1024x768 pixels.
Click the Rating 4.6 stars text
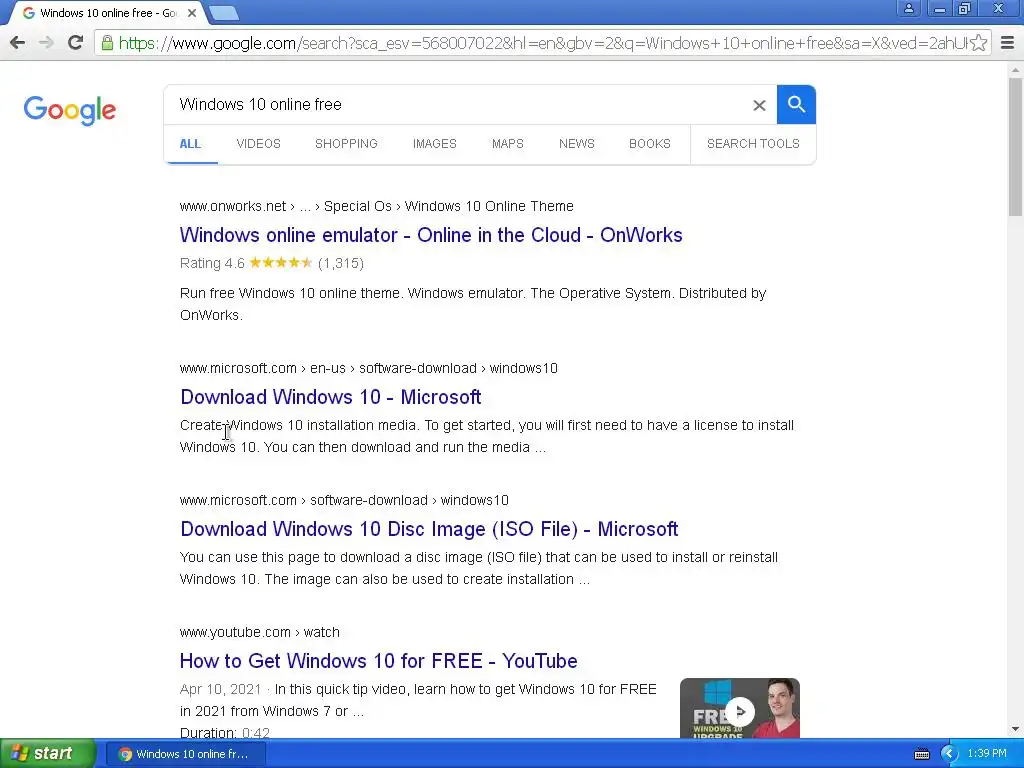coord(272,263)
